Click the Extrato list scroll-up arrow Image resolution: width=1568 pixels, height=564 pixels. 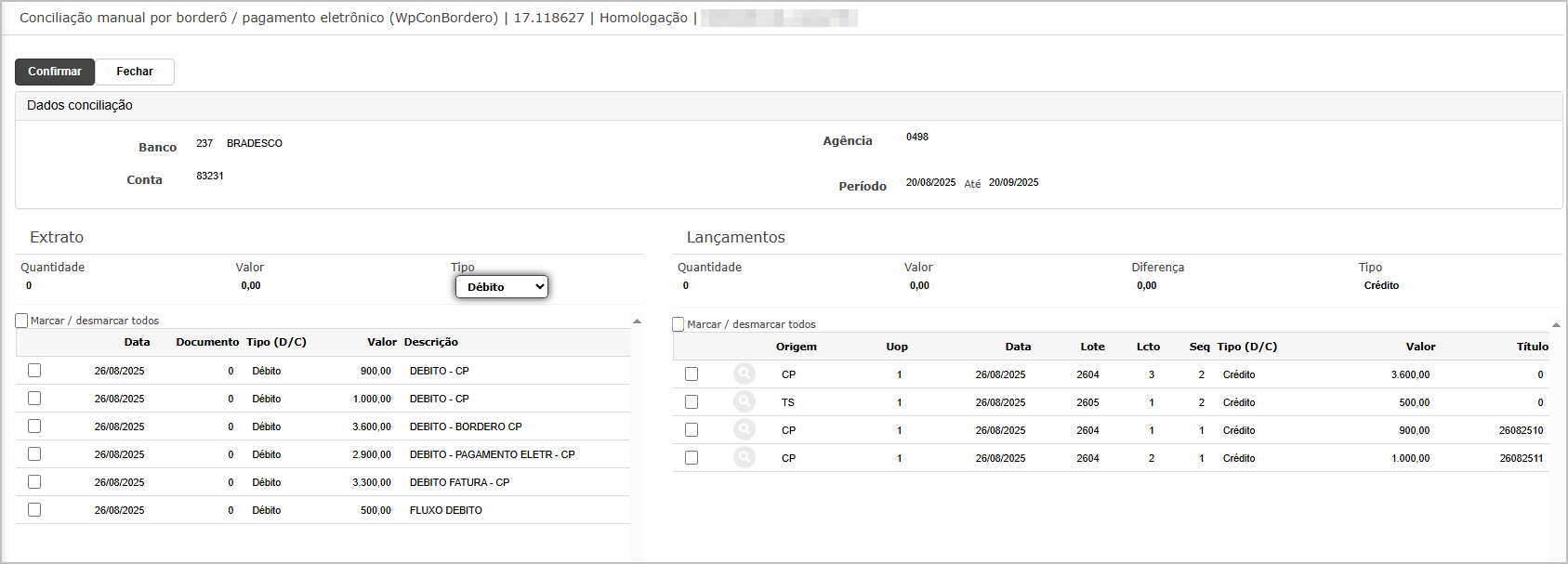tap(637, 321)
